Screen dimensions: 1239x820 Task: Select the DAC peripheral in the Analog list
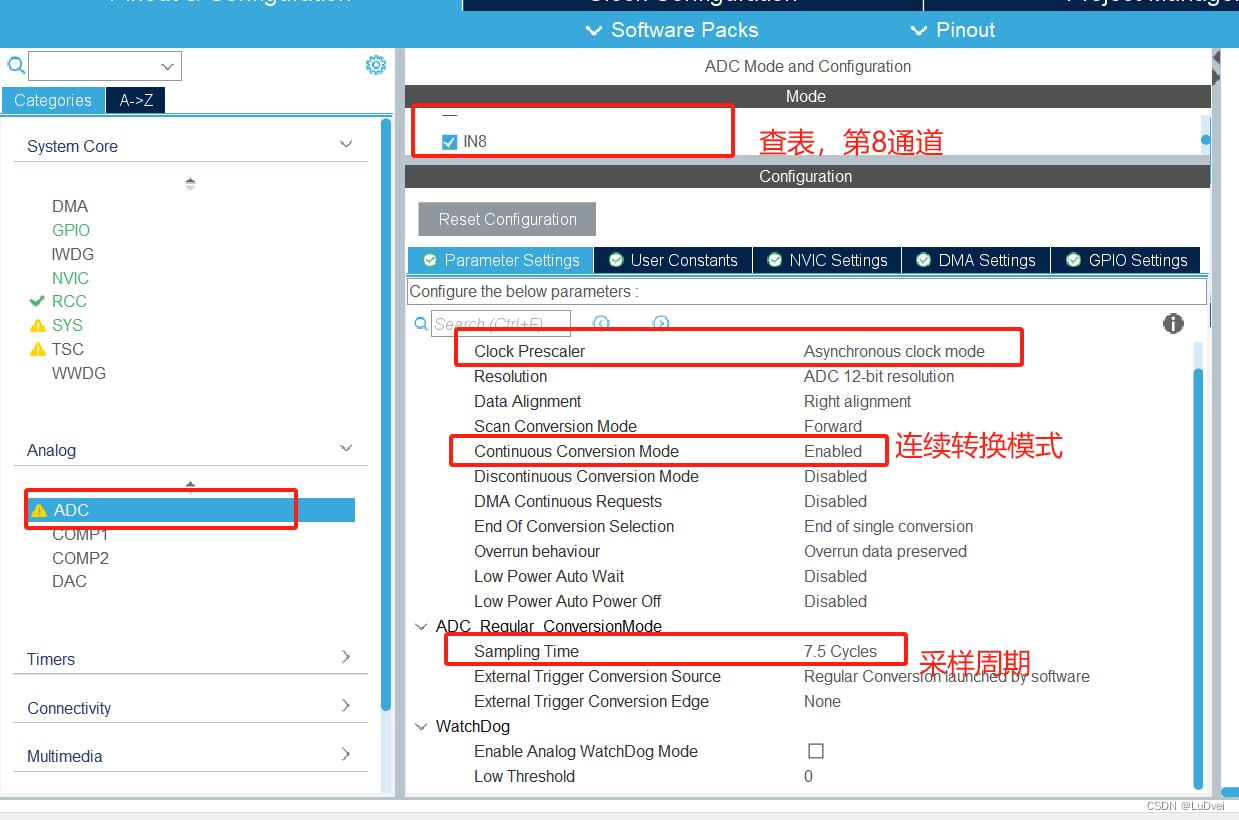click(69, 581)
